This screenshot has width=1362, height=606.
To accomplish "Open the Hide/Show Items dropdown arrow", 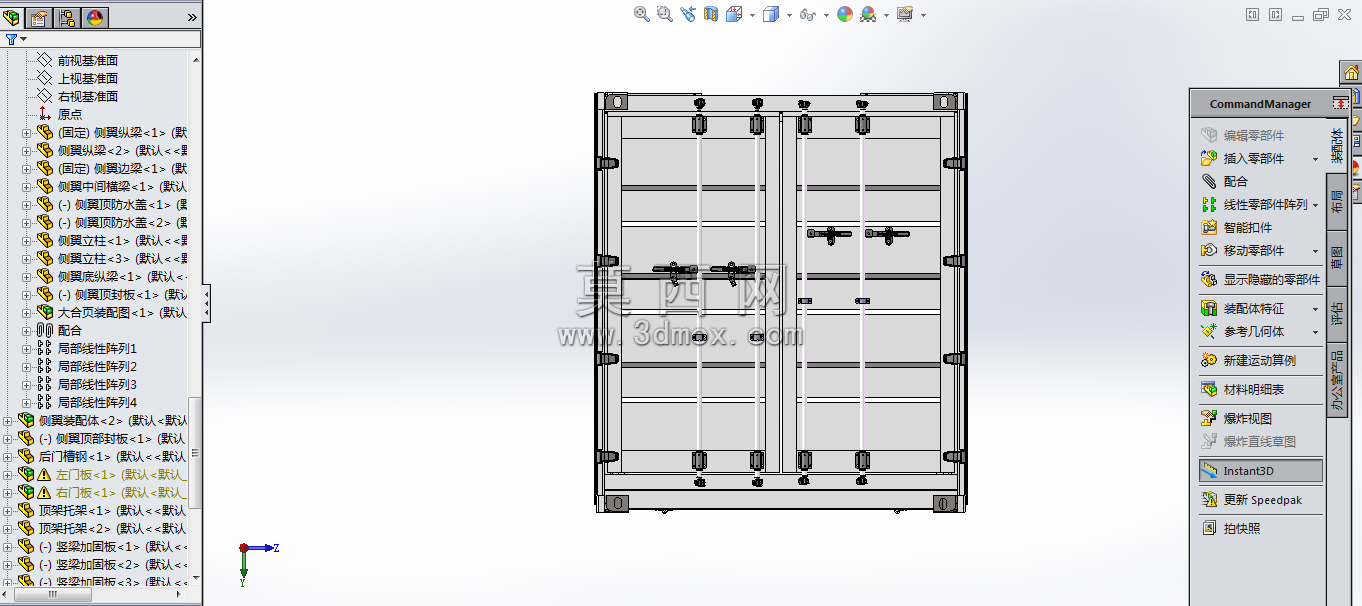I will click(826, 15).
